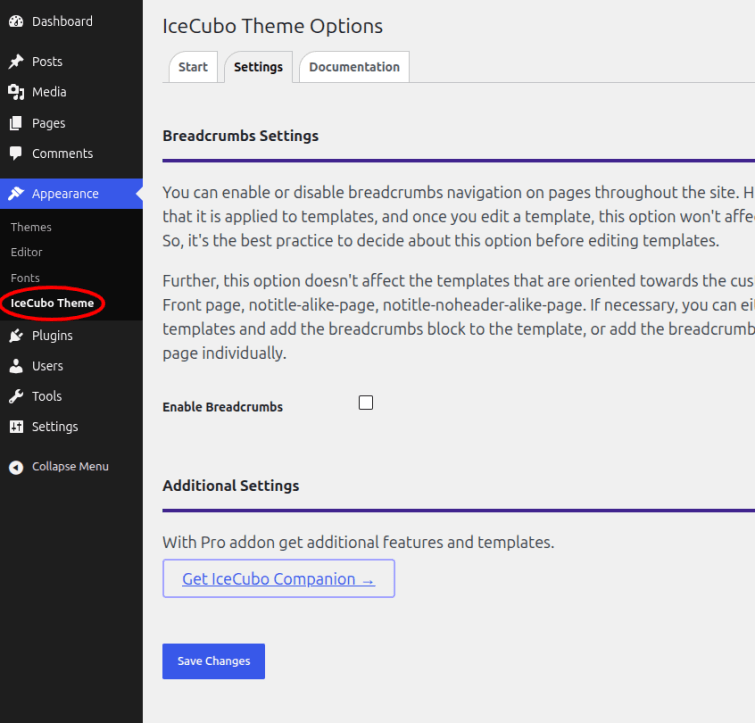Open the Plugins menu label
The image size is (755, 723).
point(52,336)
